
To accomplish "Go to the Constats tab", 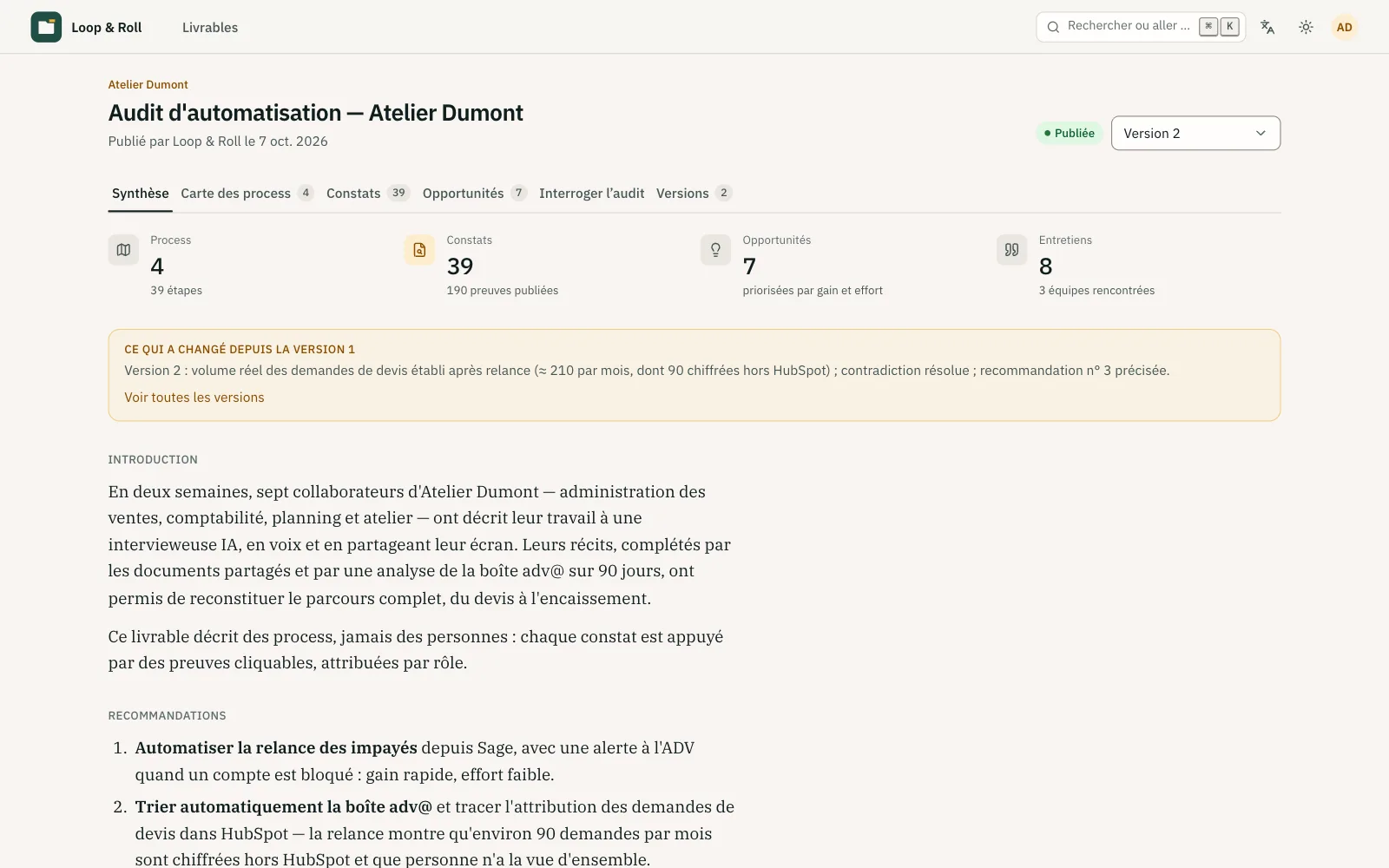I will pos(367,193).
